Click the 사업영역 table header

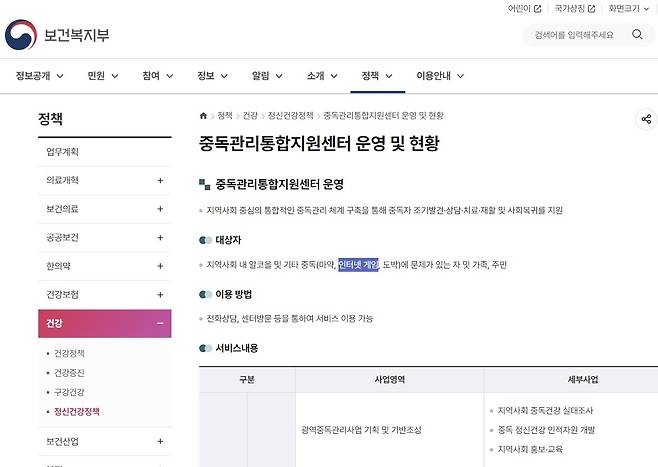click(389, 380)
